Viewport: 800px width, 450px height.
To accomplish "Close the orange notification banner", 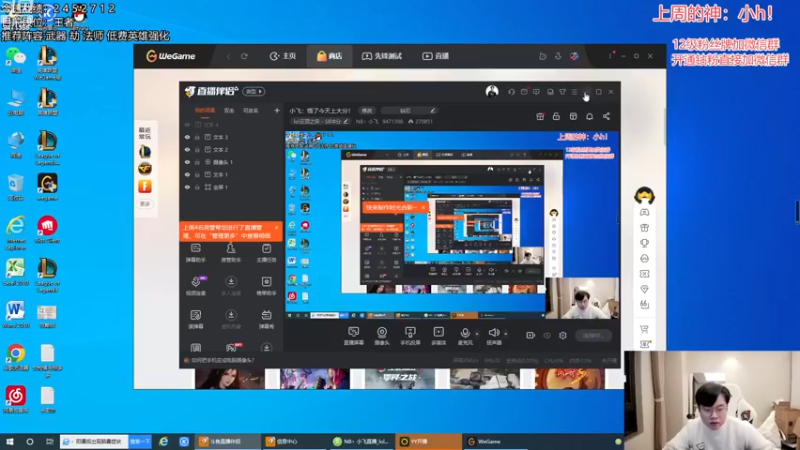I will click(x=277, y=228).
